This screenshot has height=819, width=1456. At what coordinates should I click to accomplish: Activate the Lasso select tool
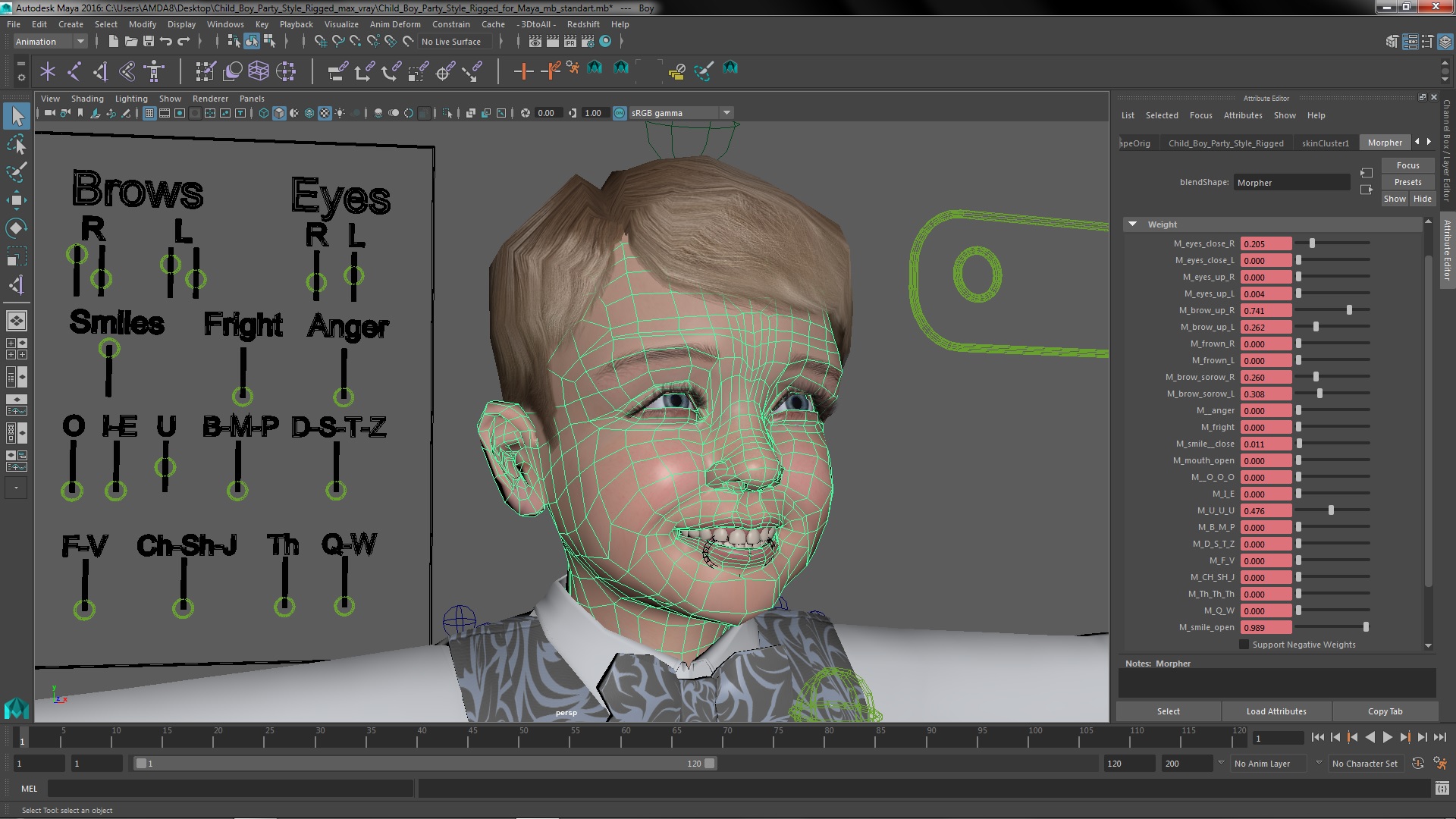pyautogui.click(x=16, y=144)
